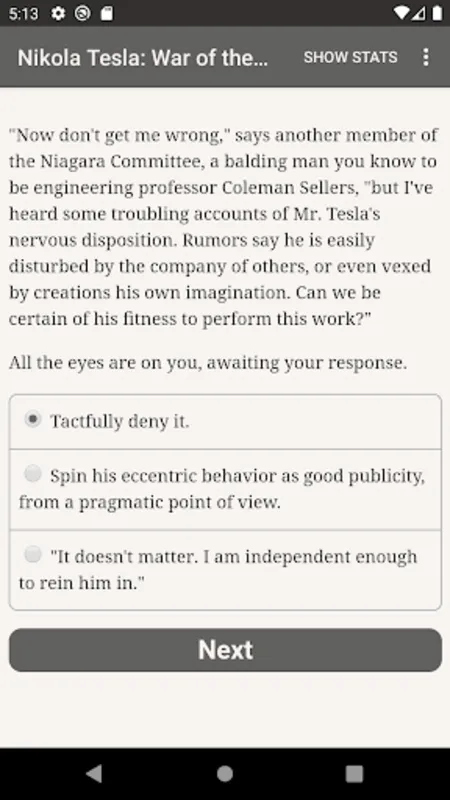Choose 'Spin his eccentric behavior' radio option
Screen dimensions: 450x800
(x=33, y=474)
